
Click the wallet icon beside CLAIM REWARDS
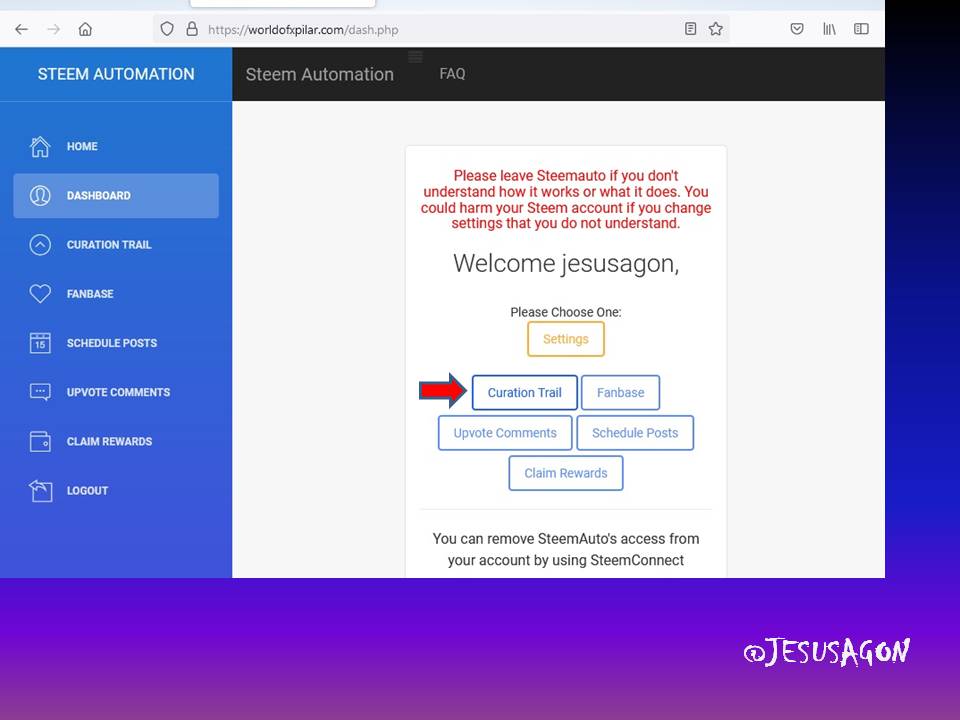coord(40,441)
